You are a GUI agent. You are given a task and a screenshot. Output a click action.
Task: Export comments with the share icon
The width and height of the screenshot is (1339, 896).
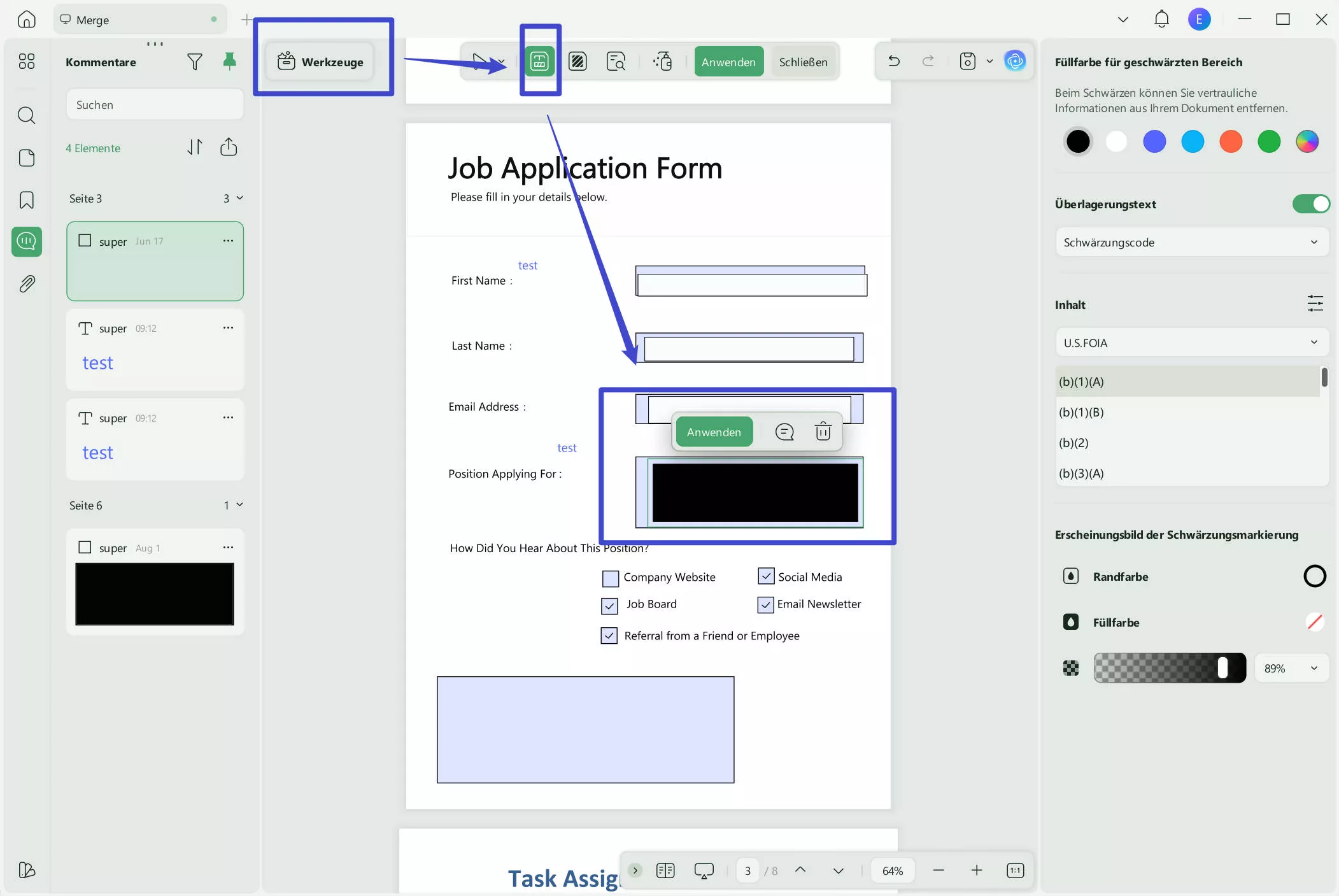229,147
